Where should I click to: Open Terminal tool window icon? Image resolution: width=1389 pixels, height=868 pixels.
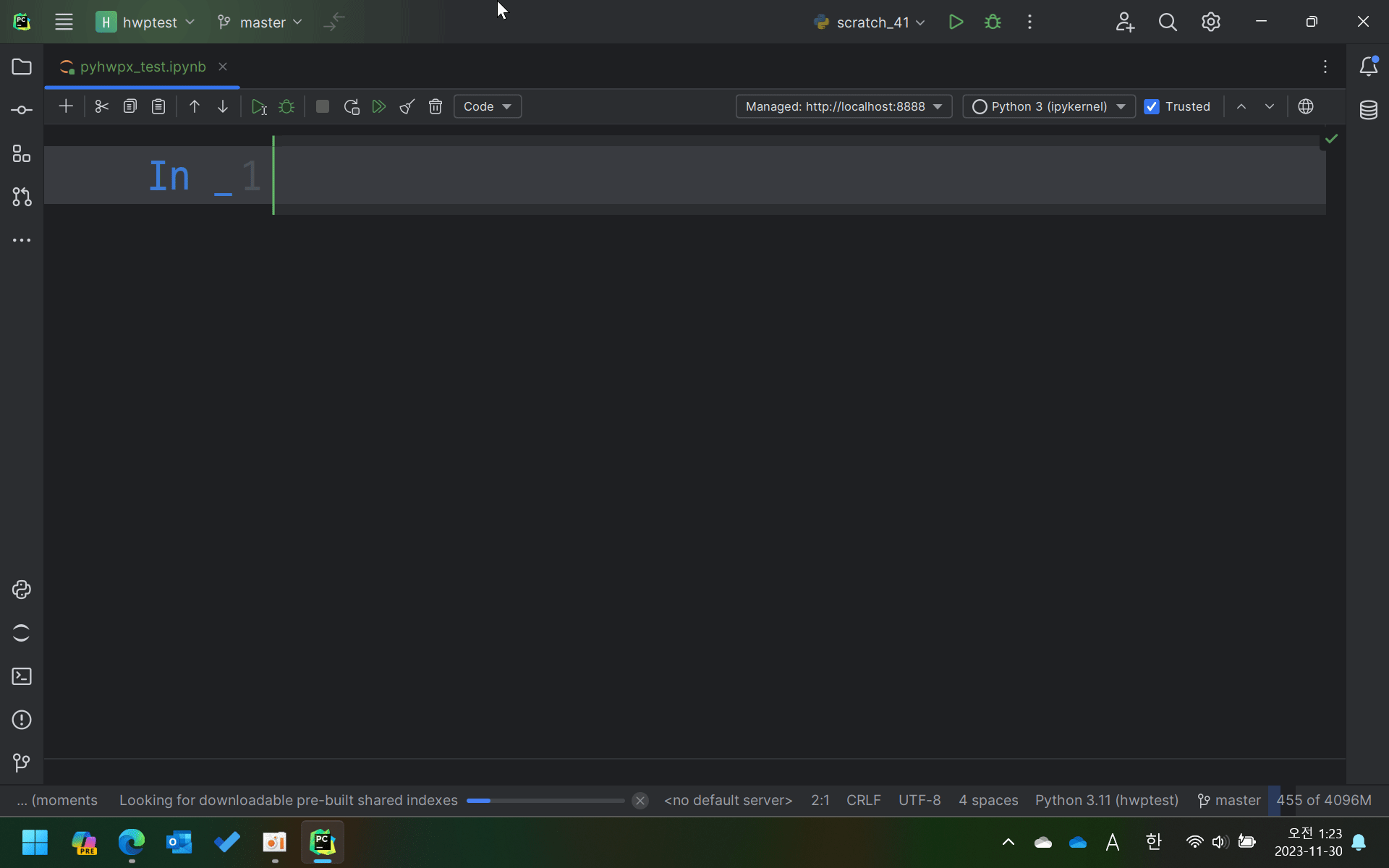(22, 676)
